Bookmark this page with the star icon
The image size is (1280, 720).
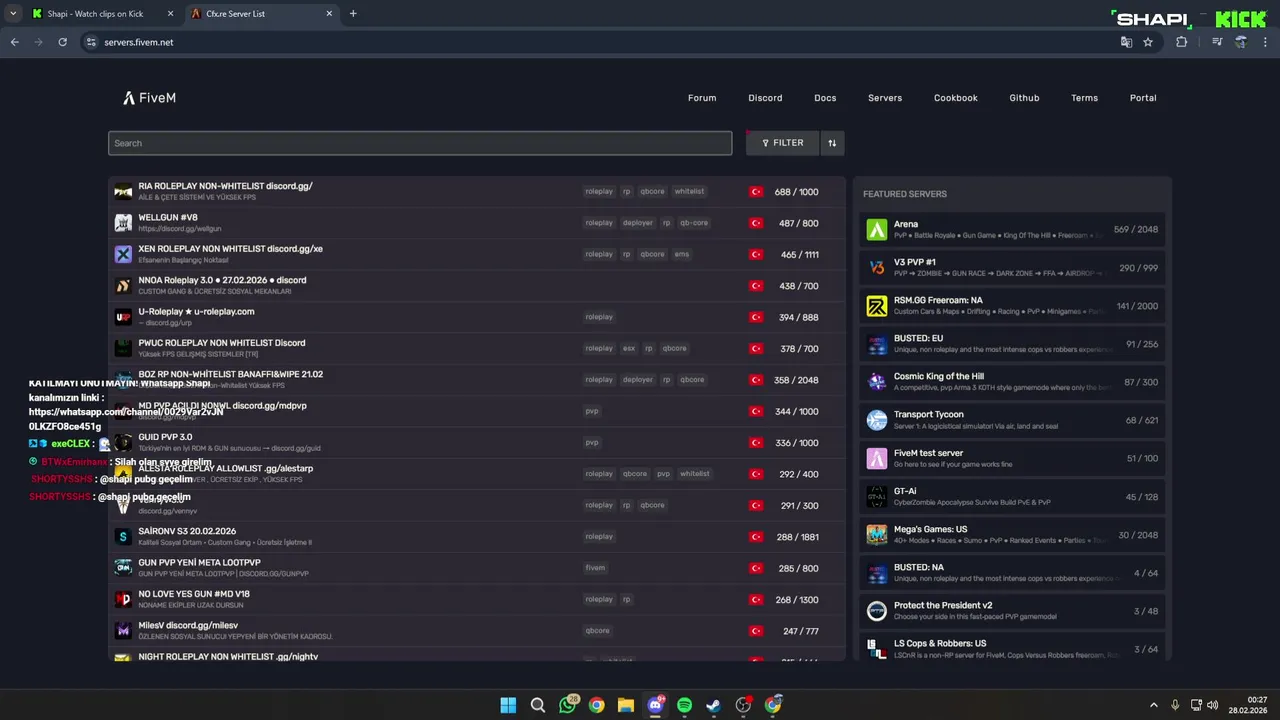(x=1148, y=42)
